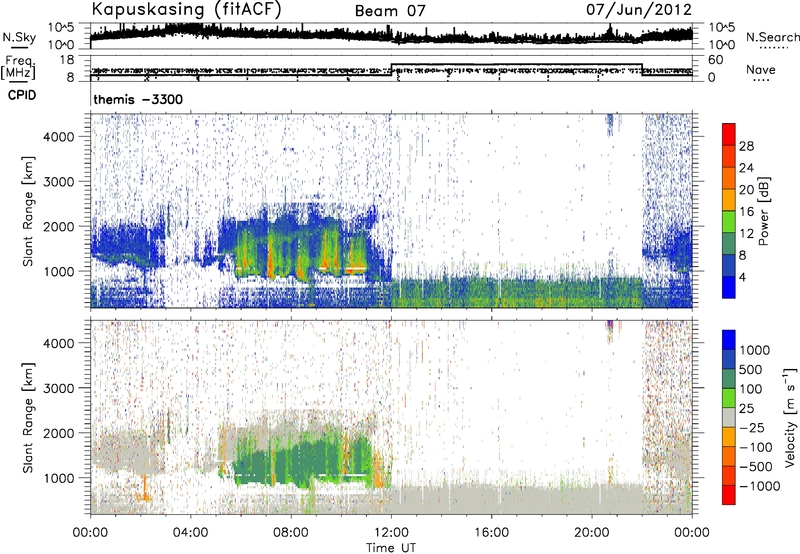Select the "Freq. [MHz]" axis label
Viewport: 800px width, 554px height.
point(19,68)
